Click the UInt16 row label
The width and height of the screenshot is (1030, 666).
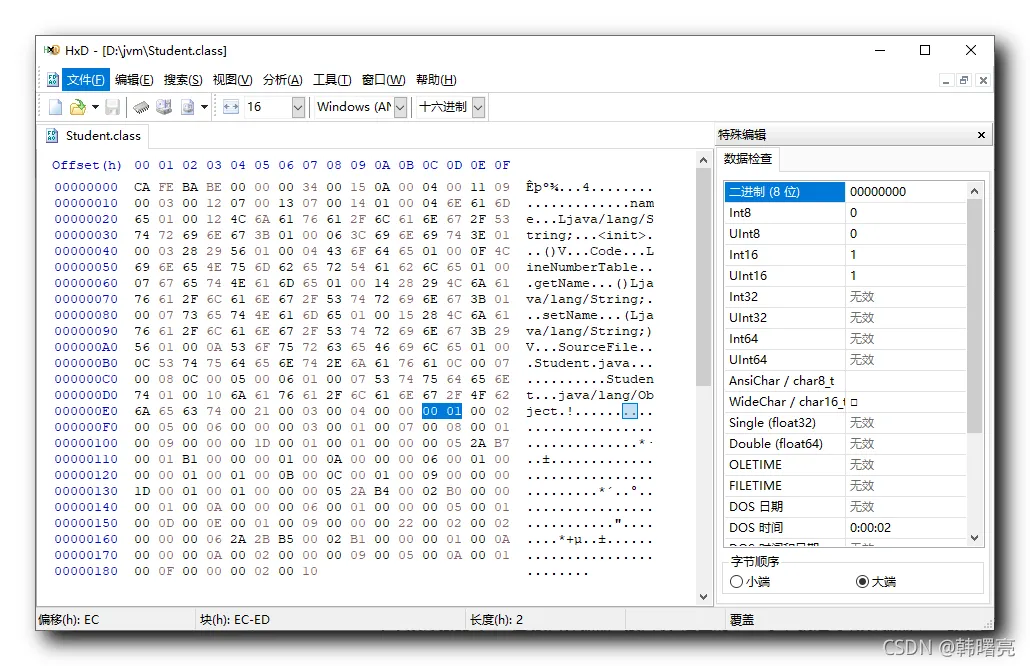pyautogui.click(x=748, y=276)
